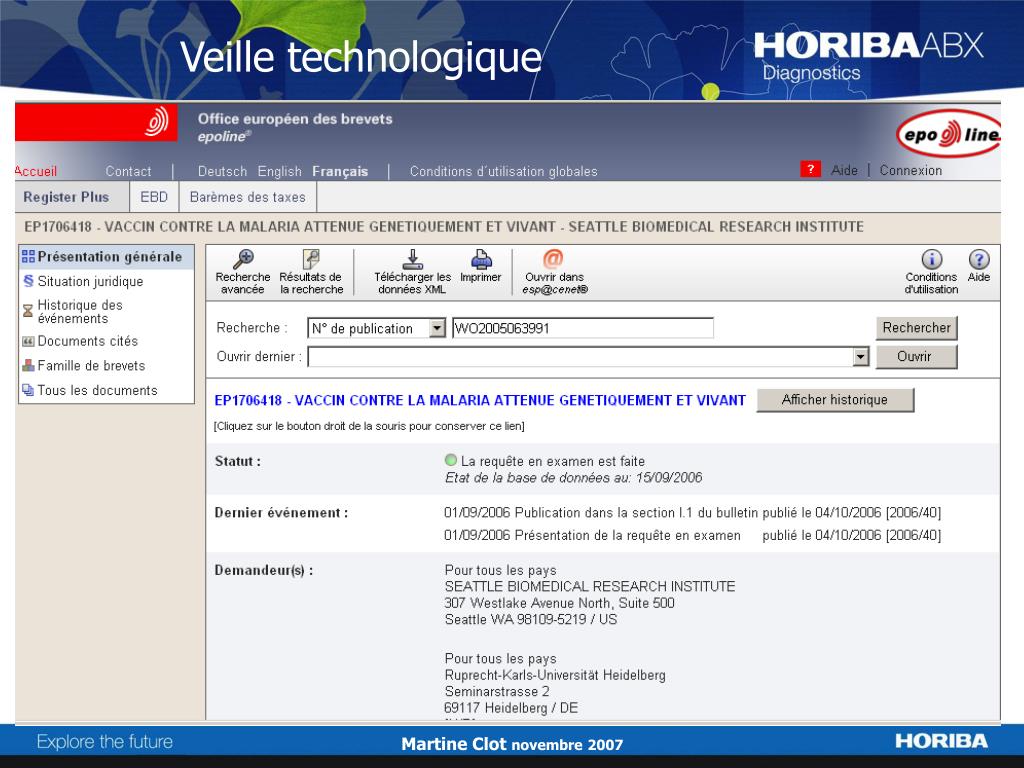This screenshot has height=768, width=1024.
Task: Click the toolbar Aide question-mark icon
Action: (x=978, y=259)
